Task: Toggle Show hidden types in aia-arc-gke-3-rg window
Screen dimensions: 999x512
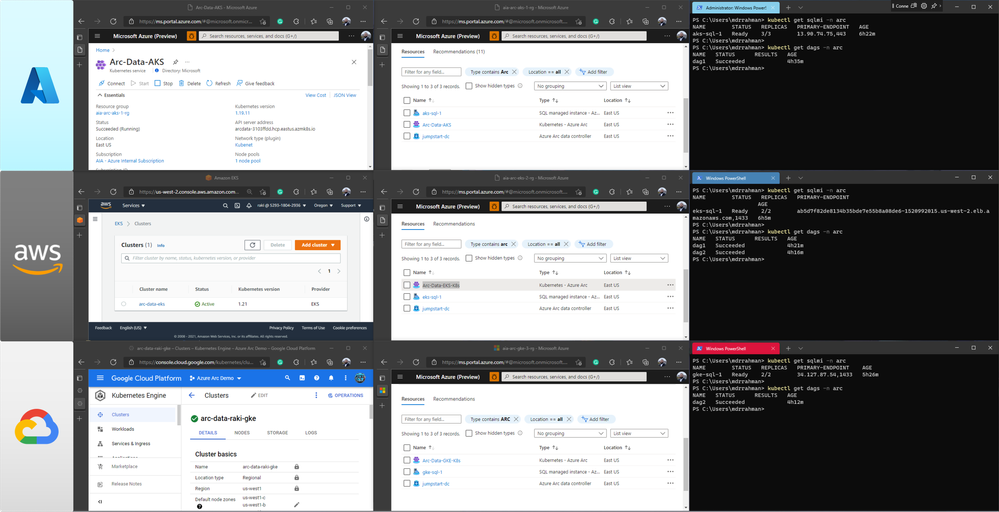Action: (469, 434)
